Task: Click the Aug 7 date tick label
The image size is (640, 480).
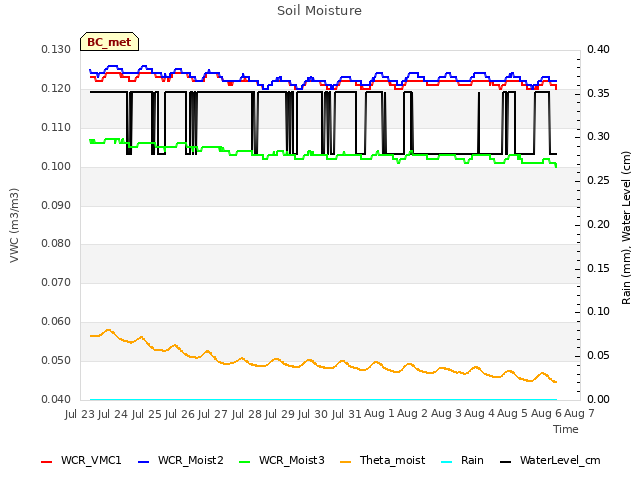Action: click(579, 414)
